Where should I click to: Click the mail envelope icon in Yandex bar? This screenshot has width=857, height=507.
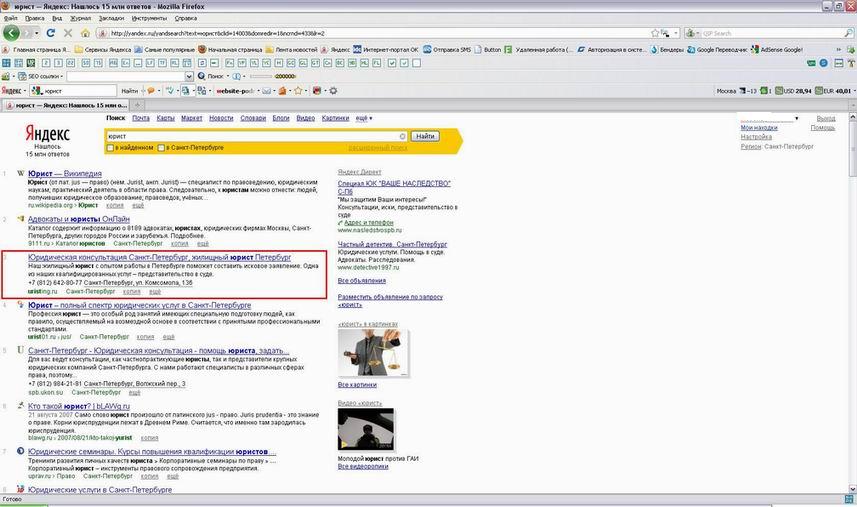click(266, 91)
